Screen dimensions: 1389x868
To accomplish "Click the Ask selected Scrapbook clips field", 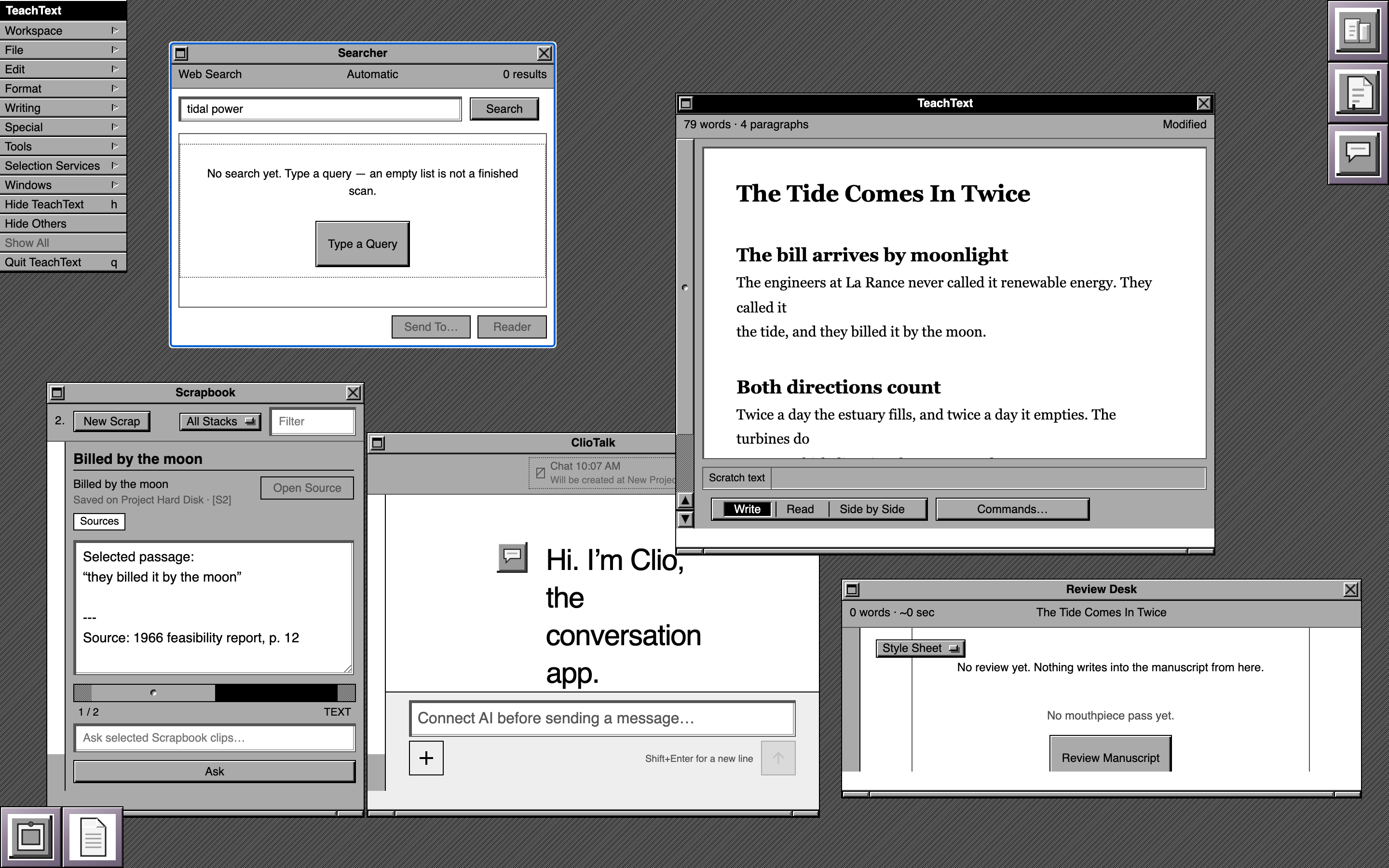I will (215, 738).
